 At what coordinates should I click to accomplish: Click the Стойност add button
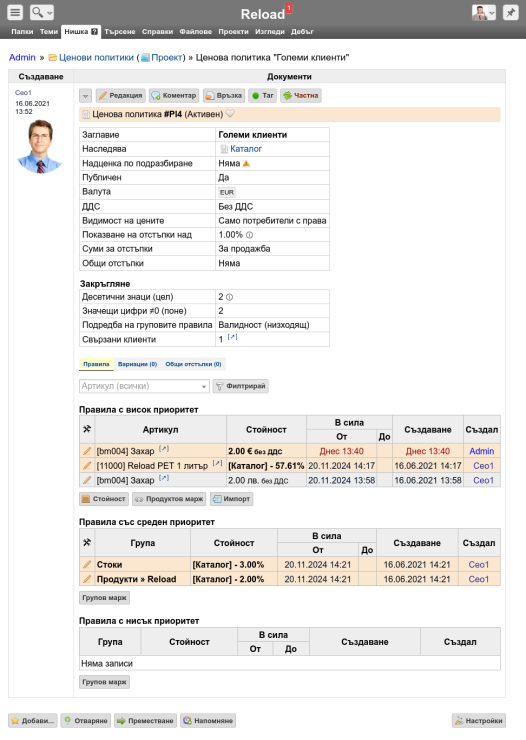click(x=104, y=499)
